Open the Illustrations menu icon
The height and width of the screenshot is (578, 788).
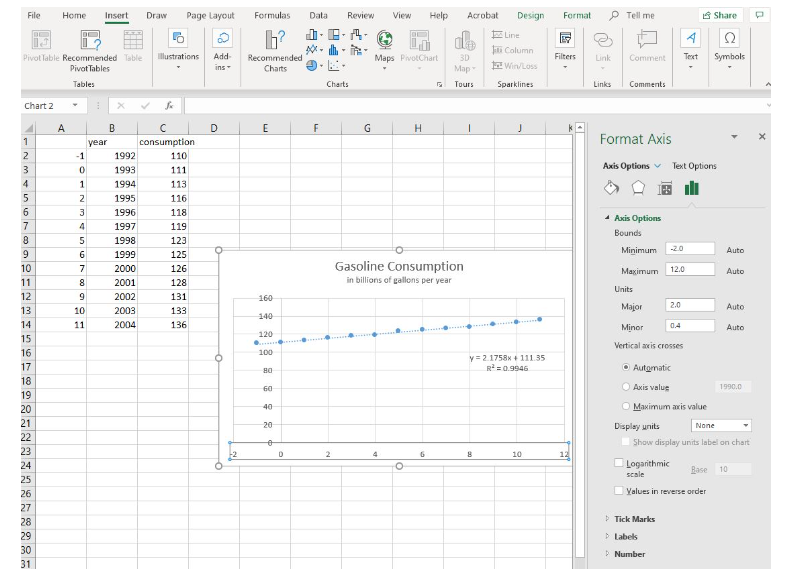point(178,39)
